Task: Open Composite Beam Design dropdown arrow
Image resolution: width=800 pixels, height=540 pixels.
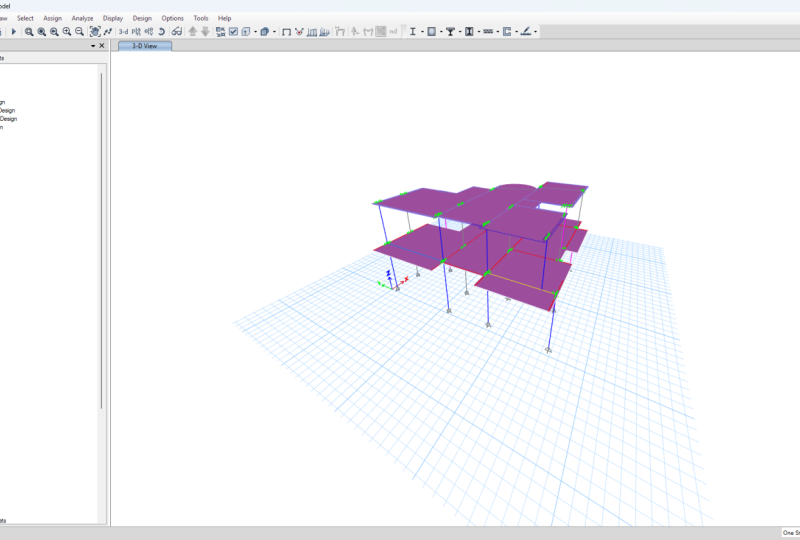Action: (x=460, y=32)
